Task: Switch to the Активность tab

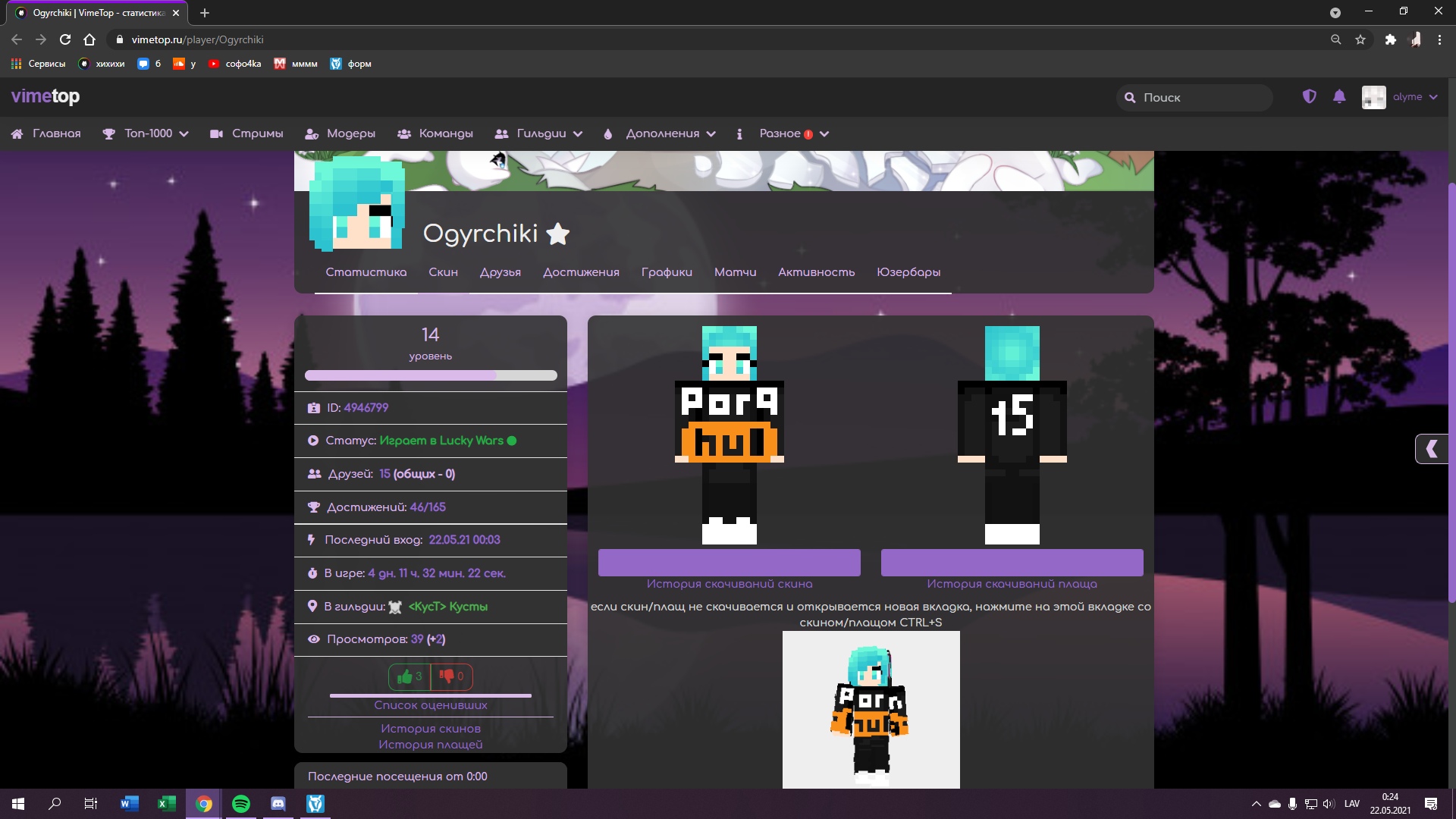Action: (816, 272)
